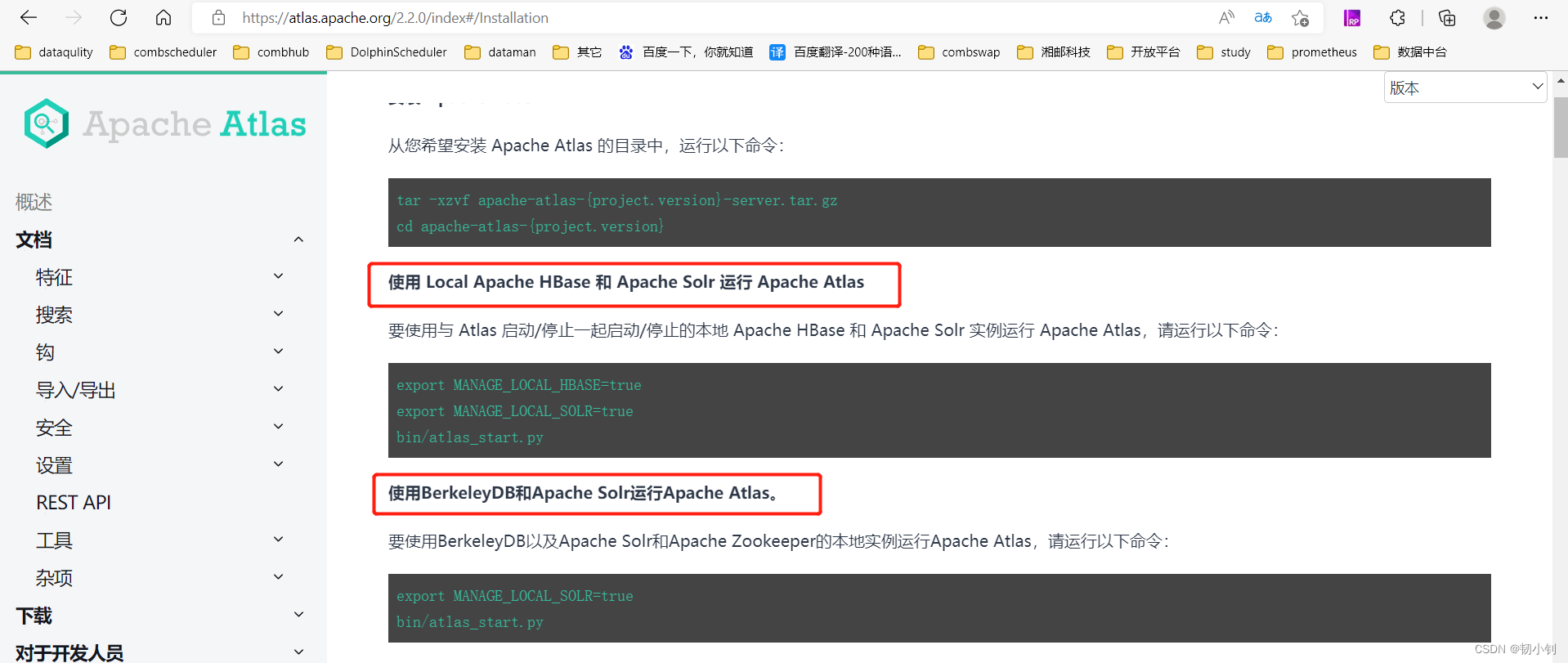Reload the current page

(x=119, y=17)
